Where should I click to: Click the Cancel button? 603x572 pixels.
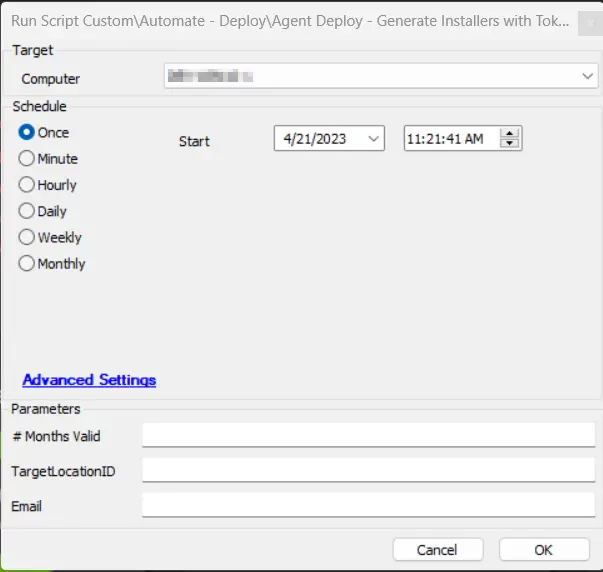438,549
